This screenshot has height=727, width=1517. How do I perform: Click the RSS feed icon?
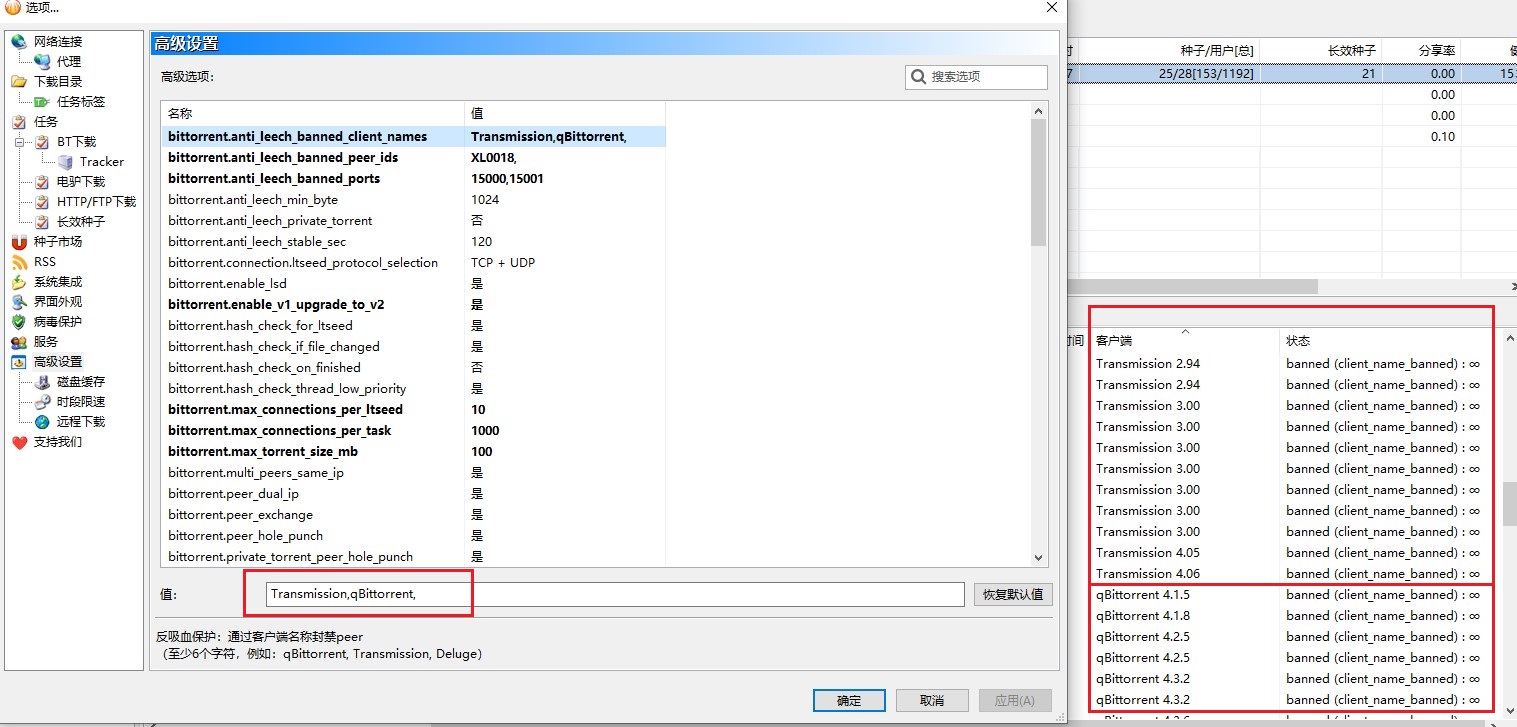(x=18, y=261)
